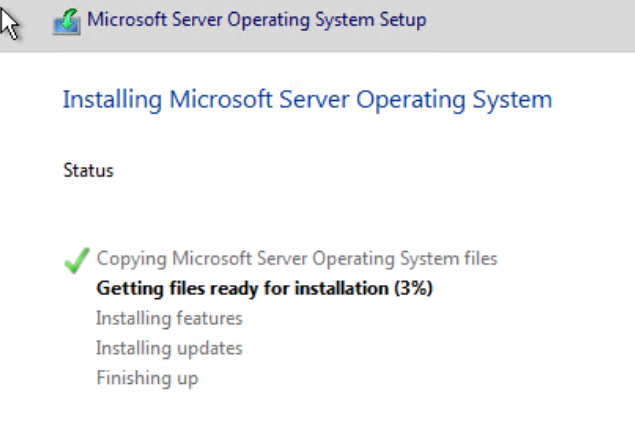Click the window title Microsoft Server Operating System Setup

(257, 20)
